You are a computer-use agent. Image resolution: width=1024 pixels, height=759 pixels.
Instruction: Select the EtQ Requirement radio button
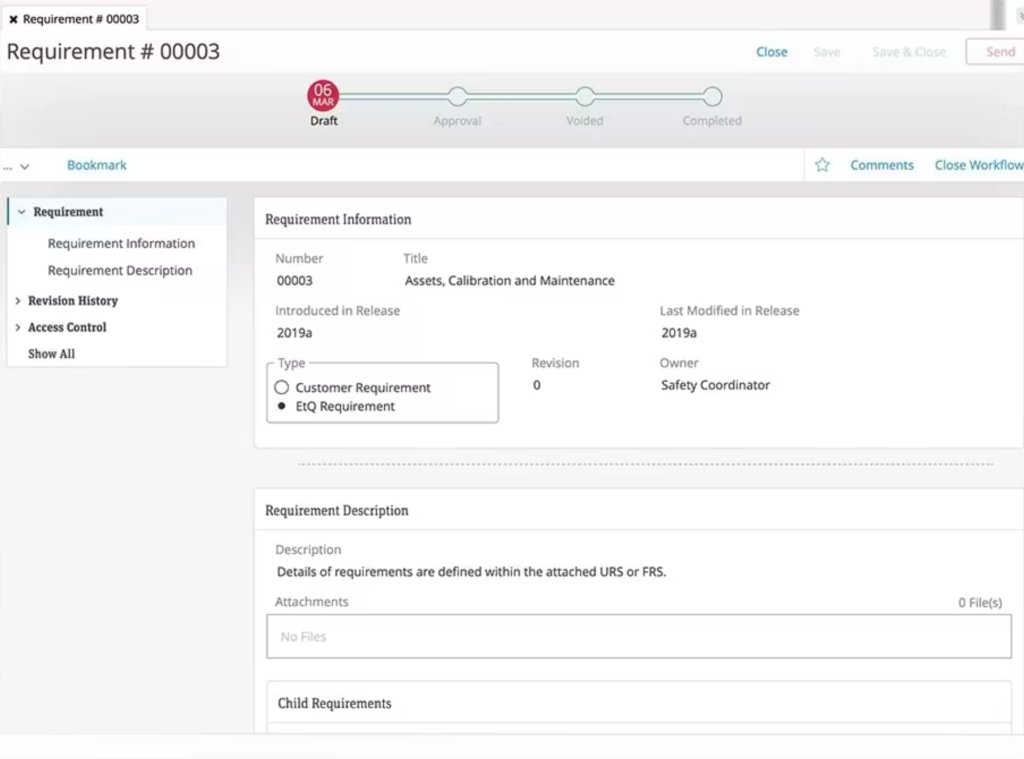coord(281,406)
